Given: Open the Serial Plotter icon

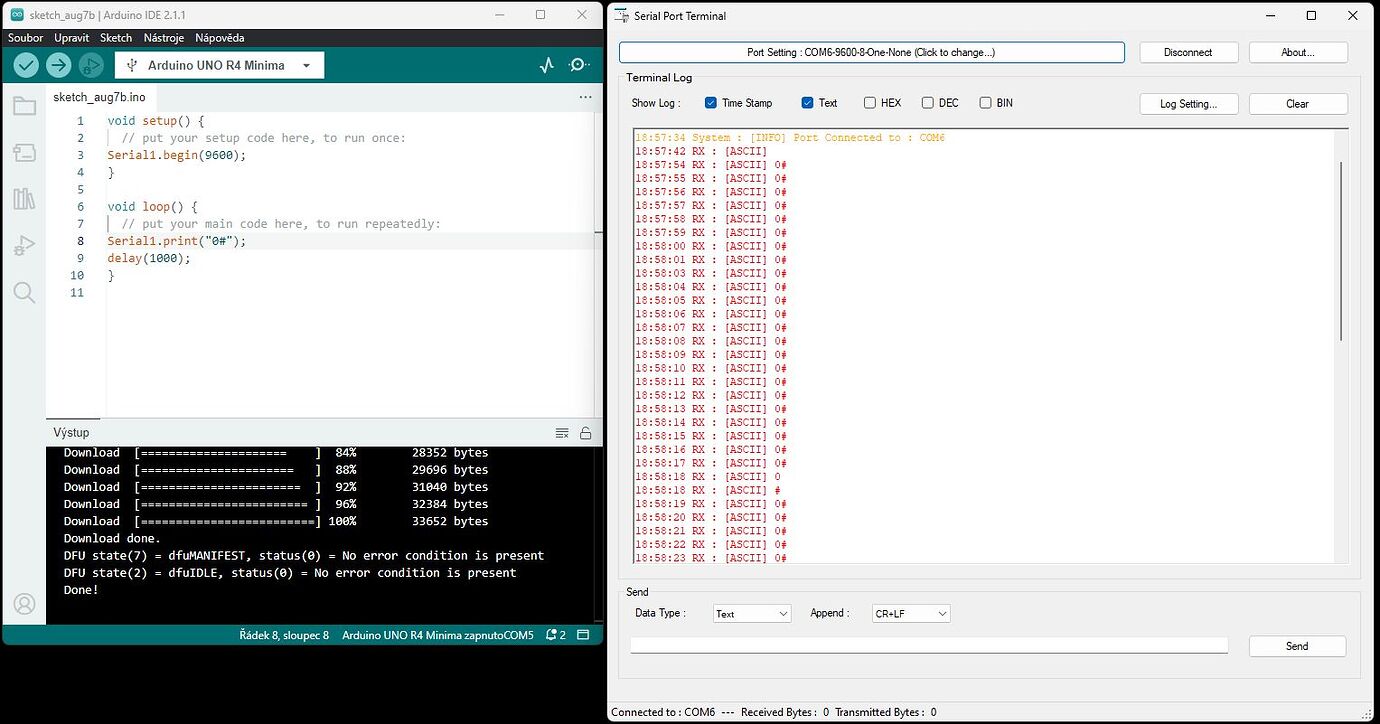Looking at the screenshot, I should (x=546, y=65).
